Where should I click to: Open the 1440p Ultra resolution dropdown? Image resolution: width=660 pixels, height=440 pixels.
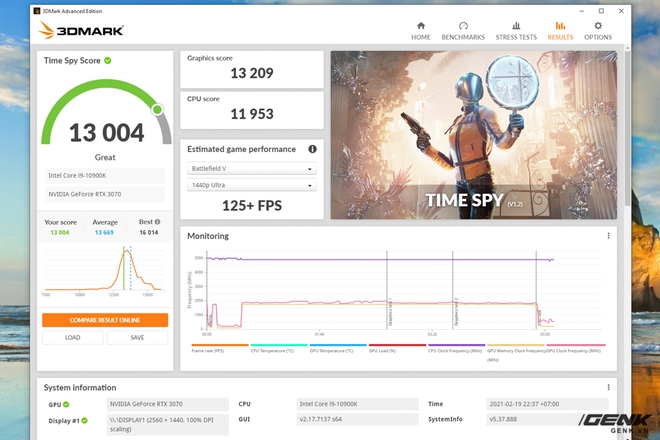(252, 185)
